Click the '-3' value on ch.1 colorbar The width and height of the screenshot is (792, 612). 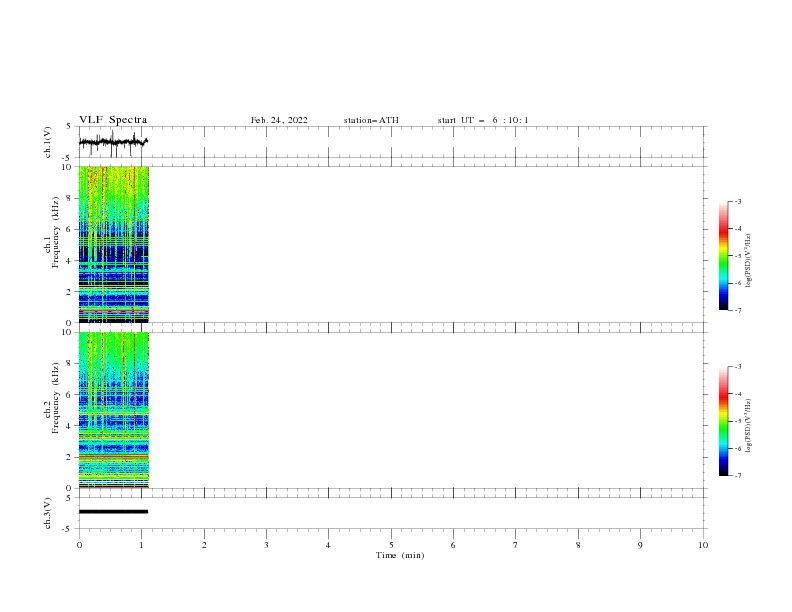pyautogui.click(x=737, y=201)
